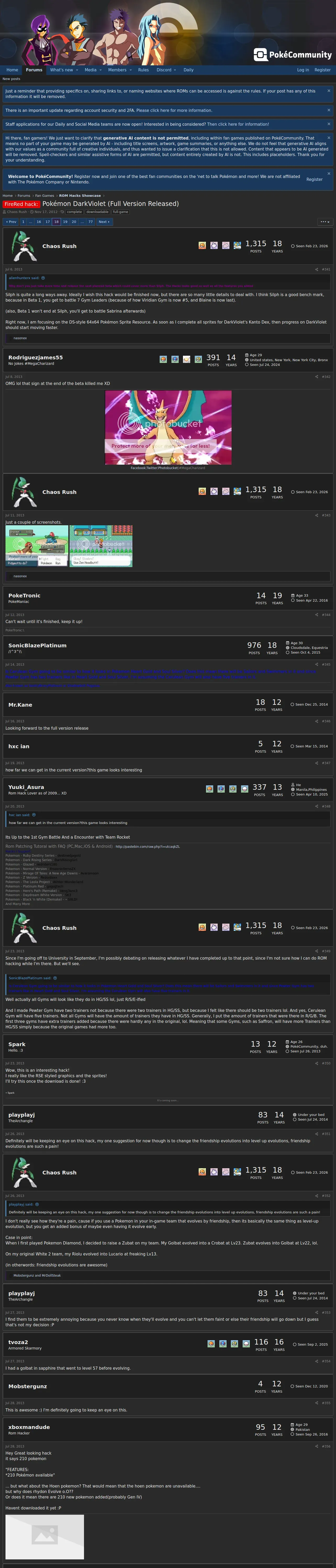Click tvoza2's first award badge
Image resolution: width=336 pixels, height=1568 pixels.
pyautogui.click(x=211, y=1344)
